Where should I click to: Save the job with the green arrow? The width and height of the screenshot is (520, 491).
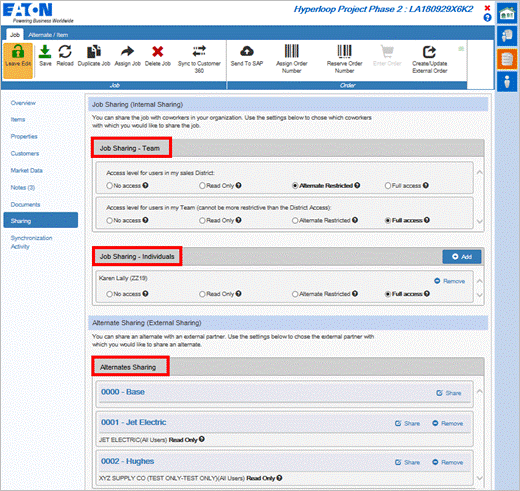45,52
